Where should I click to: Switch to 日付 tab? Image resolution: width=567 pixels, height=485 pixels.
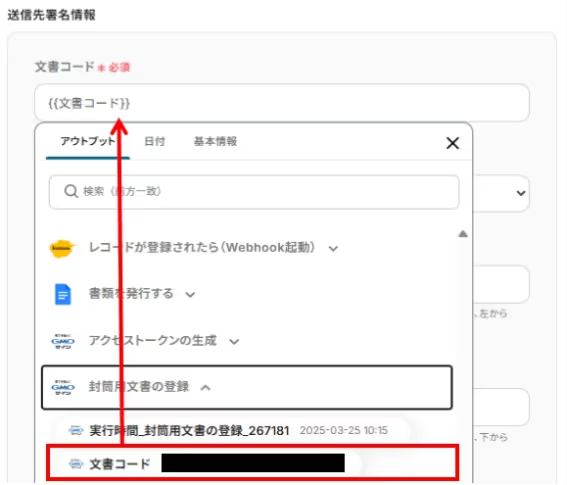(155, 141)
